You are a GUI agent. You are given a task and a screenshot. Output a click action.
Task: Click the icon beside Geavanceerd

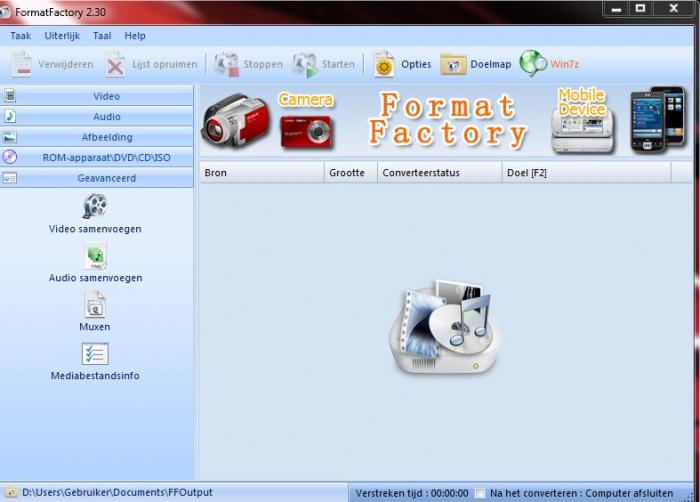tap(10, 178)
